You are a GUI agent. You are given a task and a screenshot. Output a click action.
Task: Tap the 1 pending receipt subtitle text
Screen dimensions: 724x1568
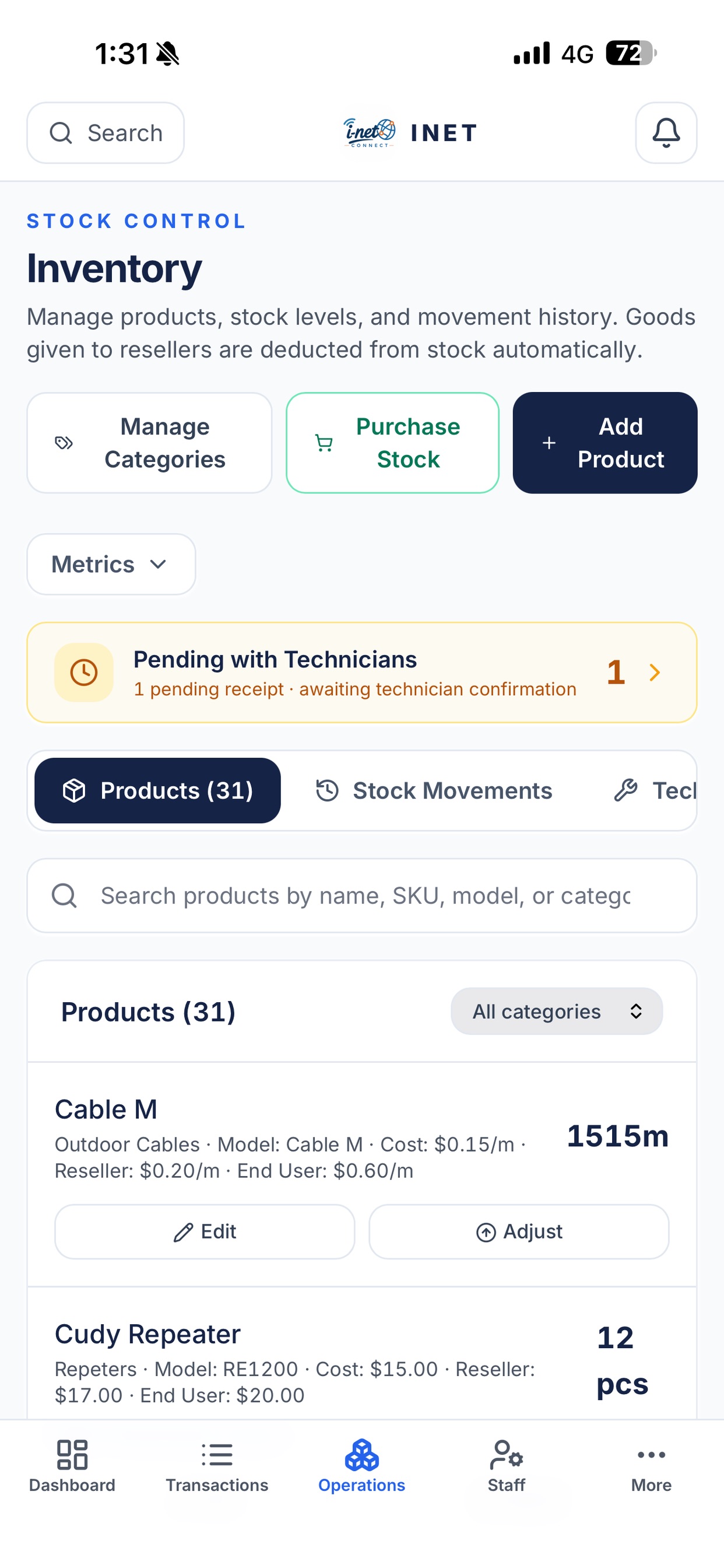click(x=356, y=689)
